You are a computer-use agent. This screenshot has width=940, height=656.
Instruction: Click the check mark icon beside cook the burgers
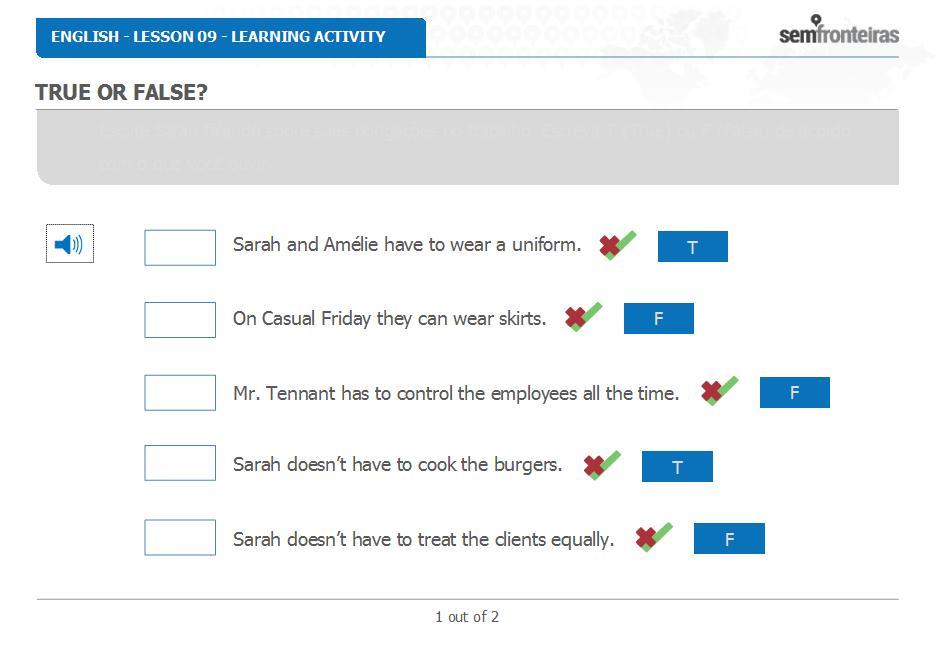pos(602,465)
